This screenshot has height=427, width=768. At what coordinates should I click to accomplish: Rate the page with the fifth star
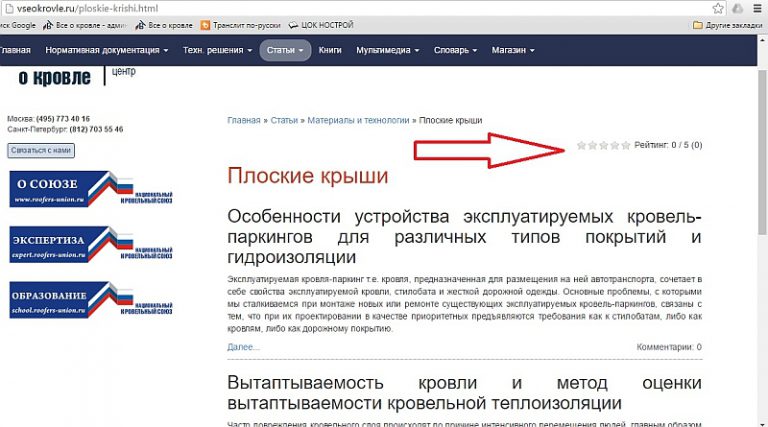click(626, 146)
